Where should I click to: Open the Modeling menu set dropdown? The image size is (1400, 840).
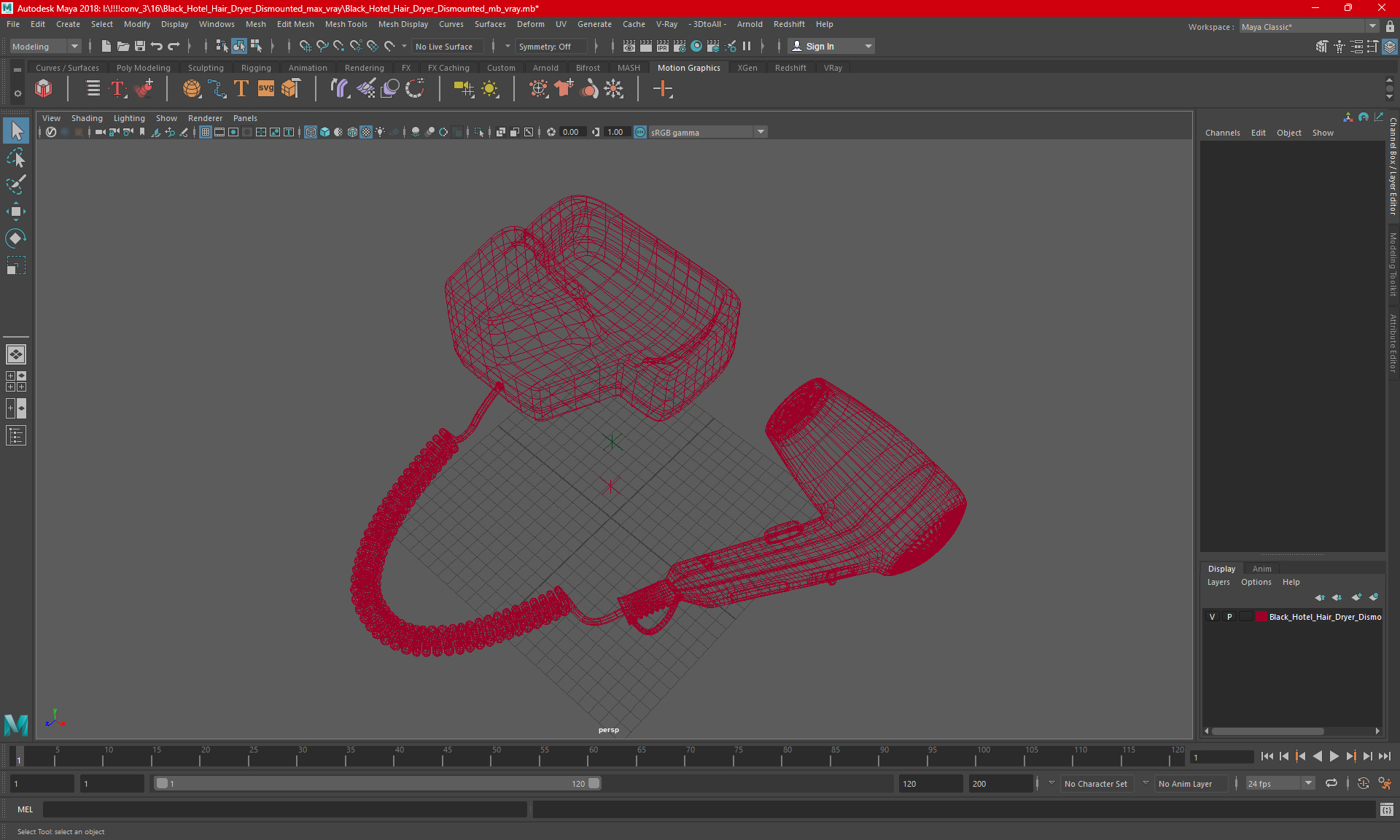tap(45, 46)
